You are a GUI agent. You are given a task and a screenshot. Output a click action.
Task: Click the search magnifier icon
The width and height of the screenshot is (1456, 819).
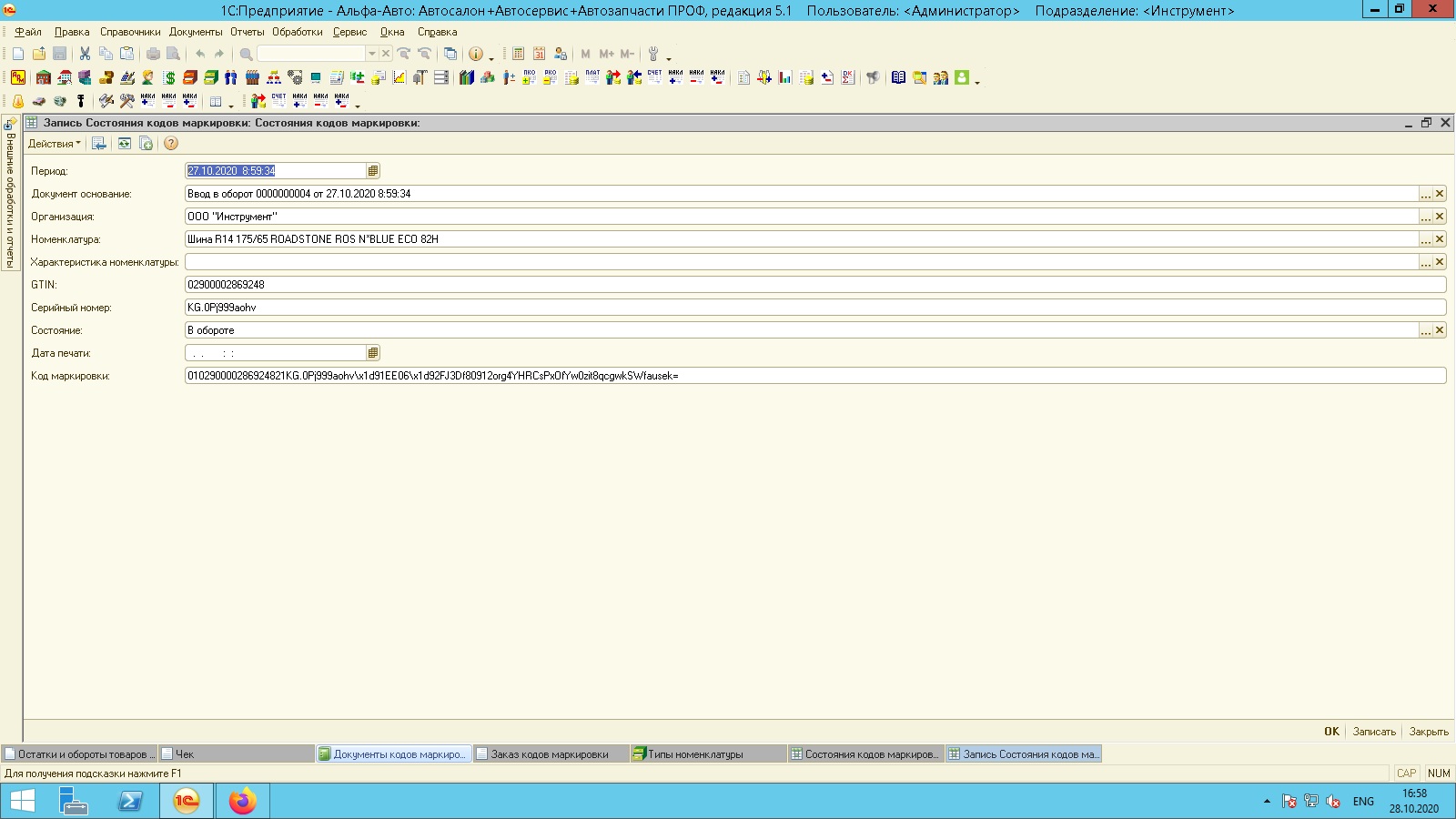click(x=246, y=54)
